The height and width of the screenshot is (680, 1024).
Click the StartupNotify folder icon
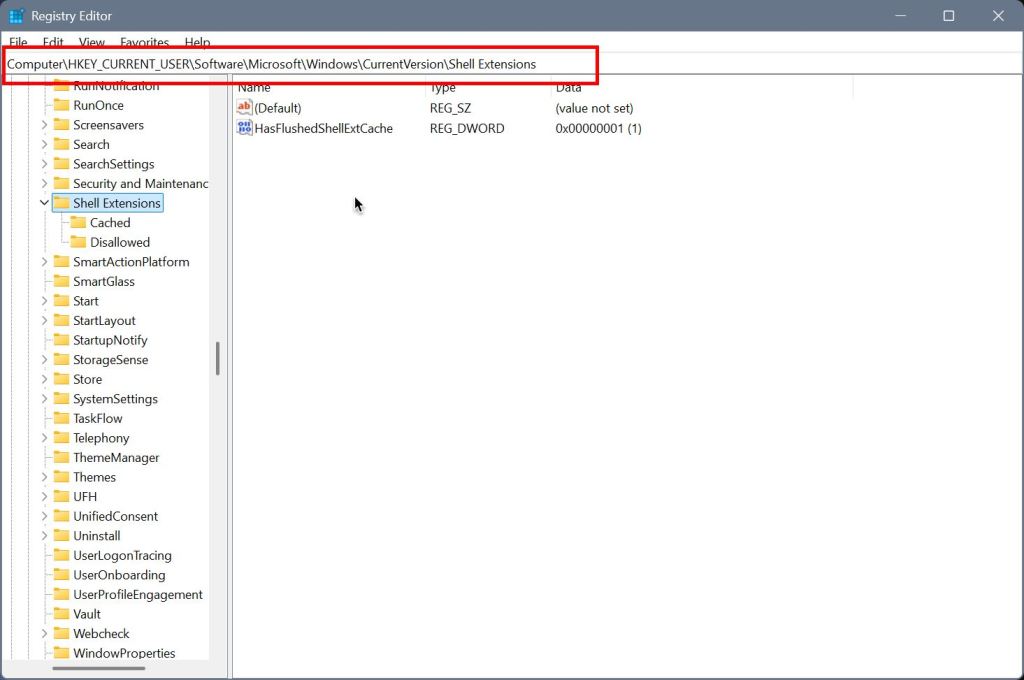pos(61,340)
